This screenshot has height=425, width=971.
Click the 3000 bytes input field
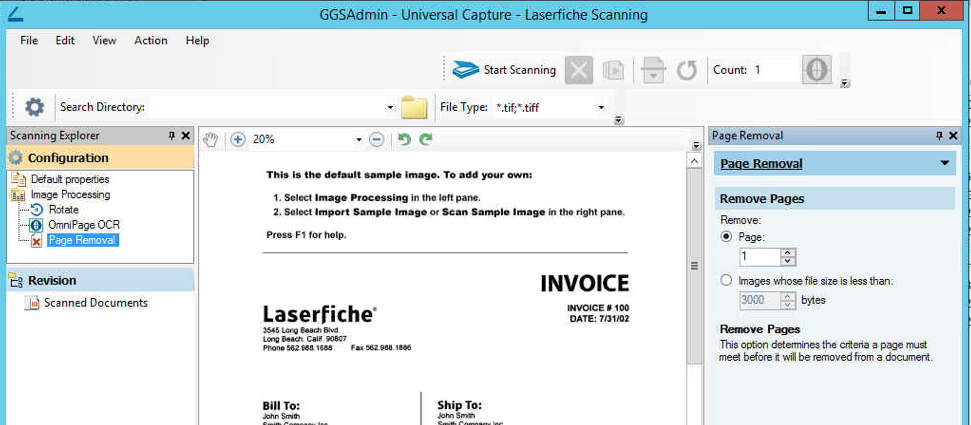[x=760, y=300]
